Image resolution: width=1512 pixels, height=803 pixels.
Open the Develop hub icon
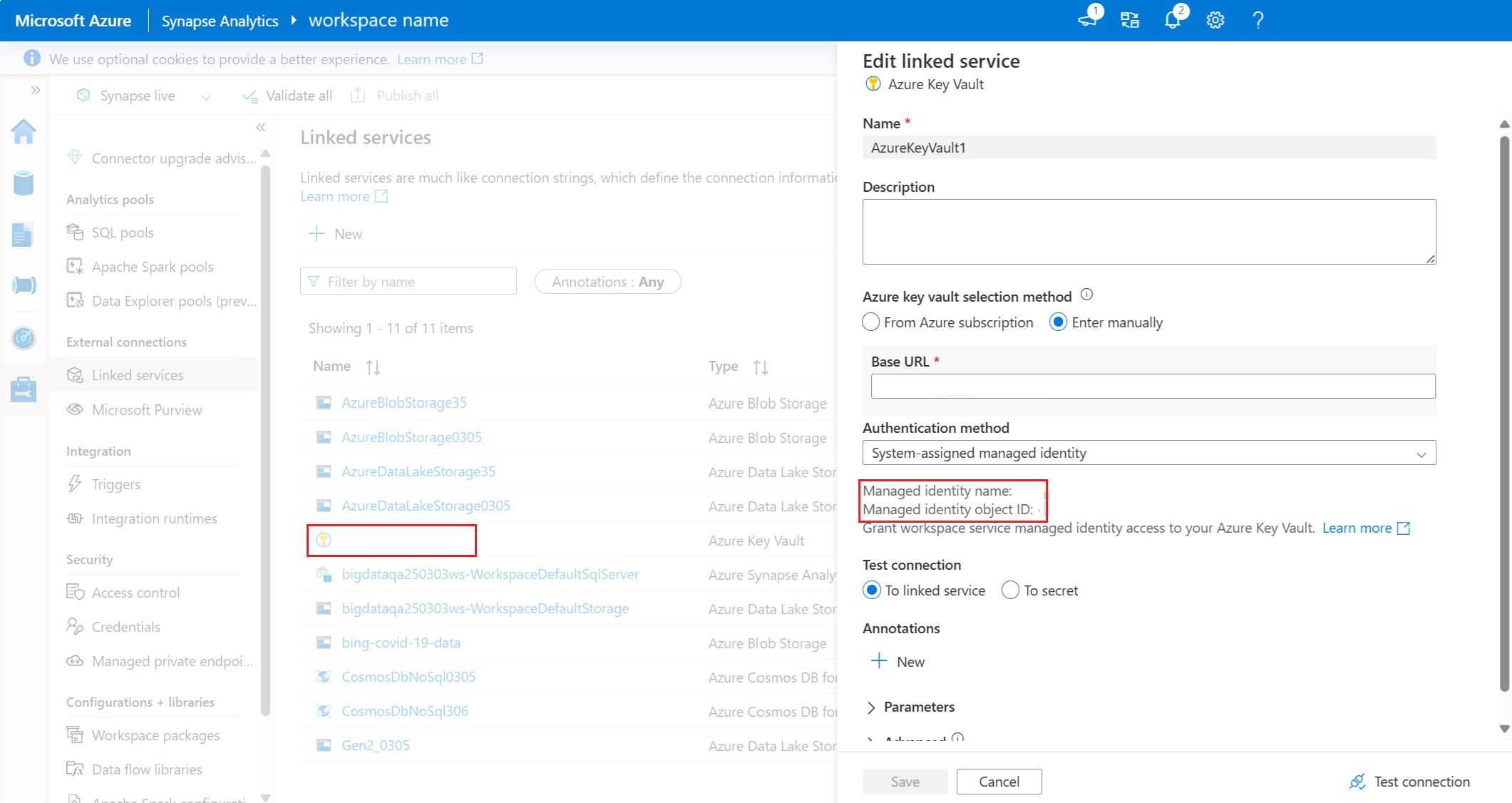24,234
